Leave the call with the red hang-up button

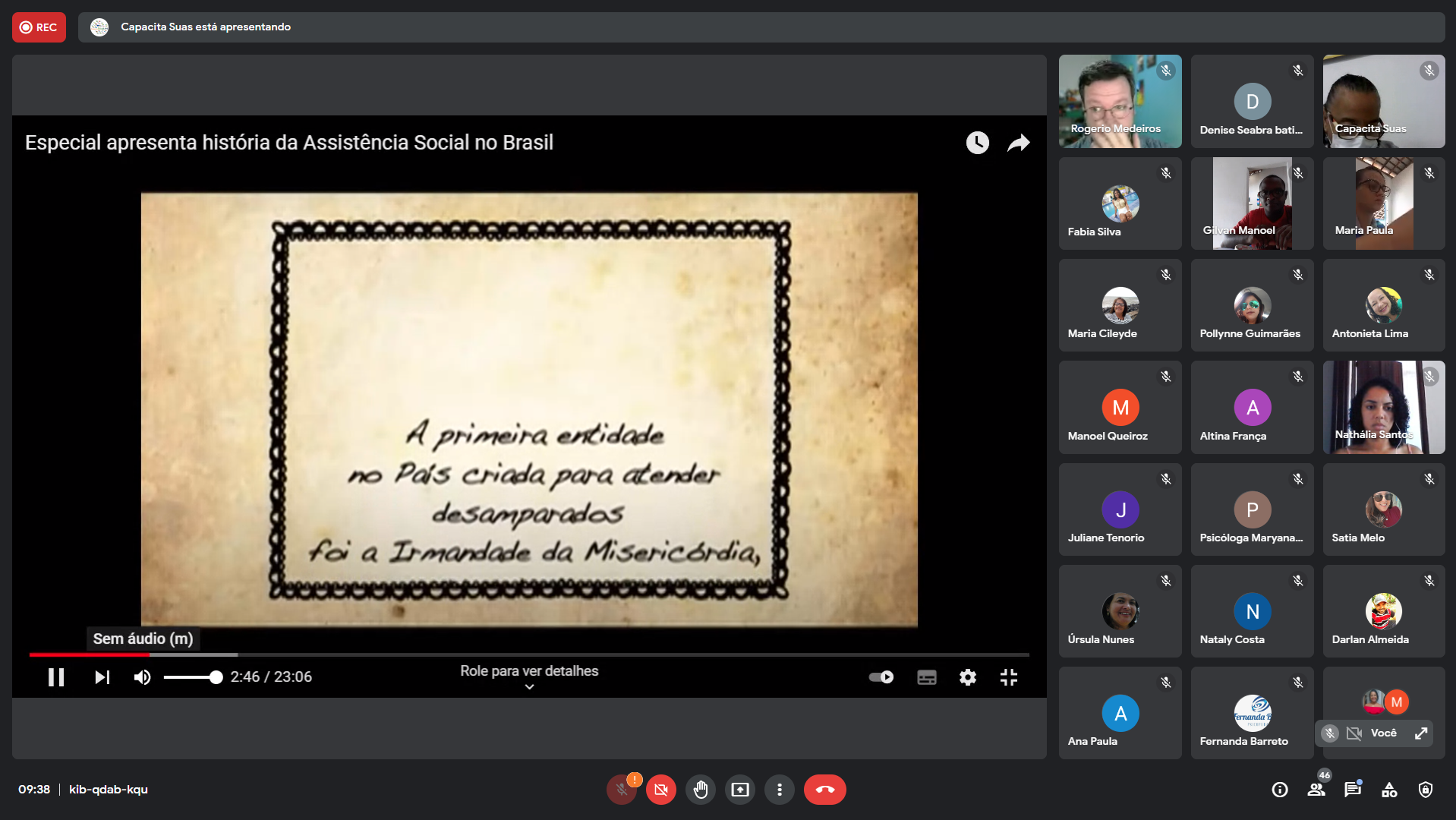(824, 790)
